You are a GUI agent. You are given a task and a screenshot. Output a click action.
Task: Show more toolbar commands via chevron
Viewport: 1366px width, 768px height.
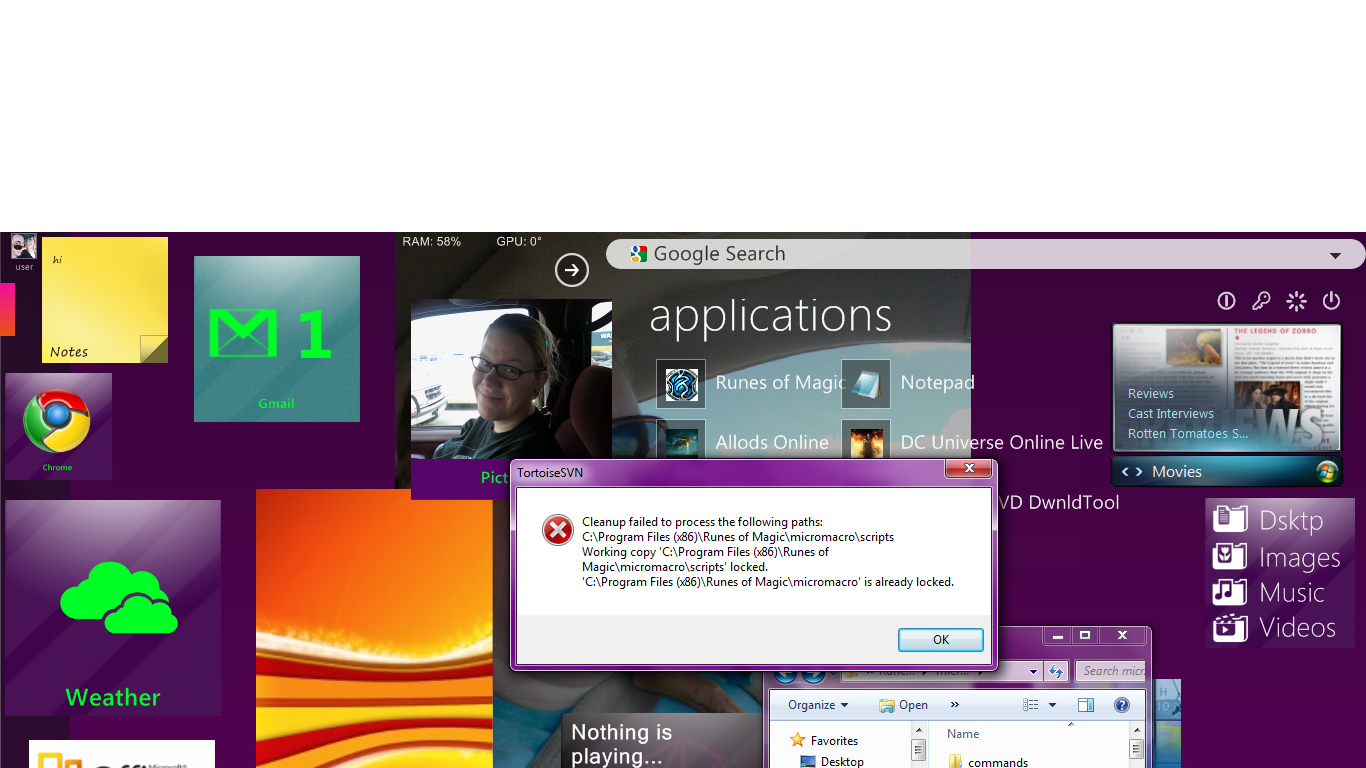pyautogui.click(x=954, y=705)
